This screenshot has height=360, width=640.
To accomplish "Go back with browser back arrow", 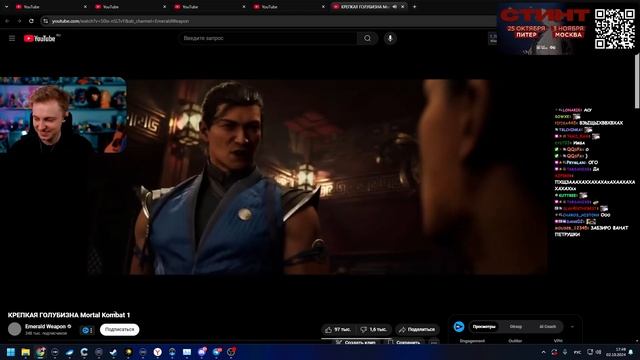I will 7,21.
